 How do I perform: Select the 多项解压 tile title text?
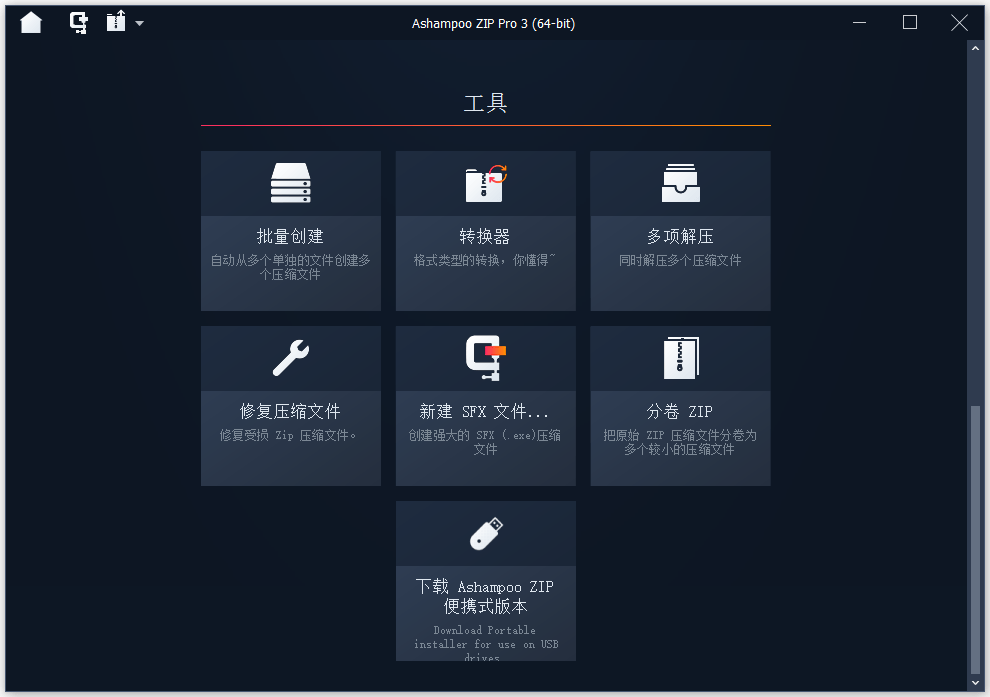[680, 237]
